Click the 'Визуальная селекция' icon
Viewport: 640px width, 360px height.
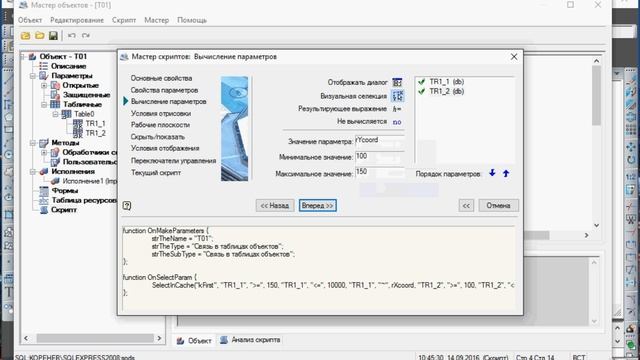397,96
